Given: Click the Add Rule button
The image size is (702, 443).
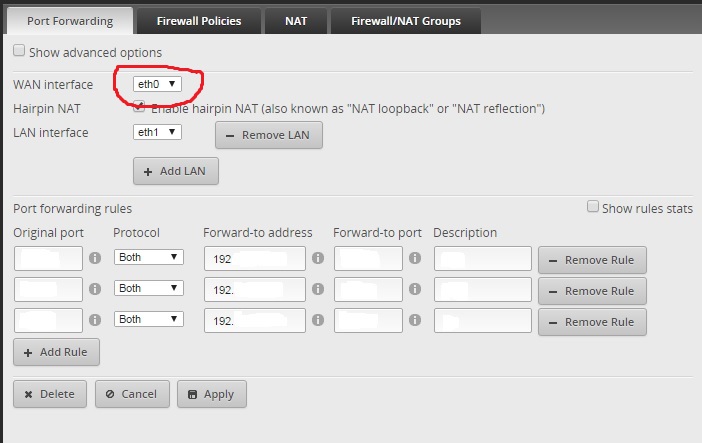Looking at the screenshot, I should tap(56, 352).
